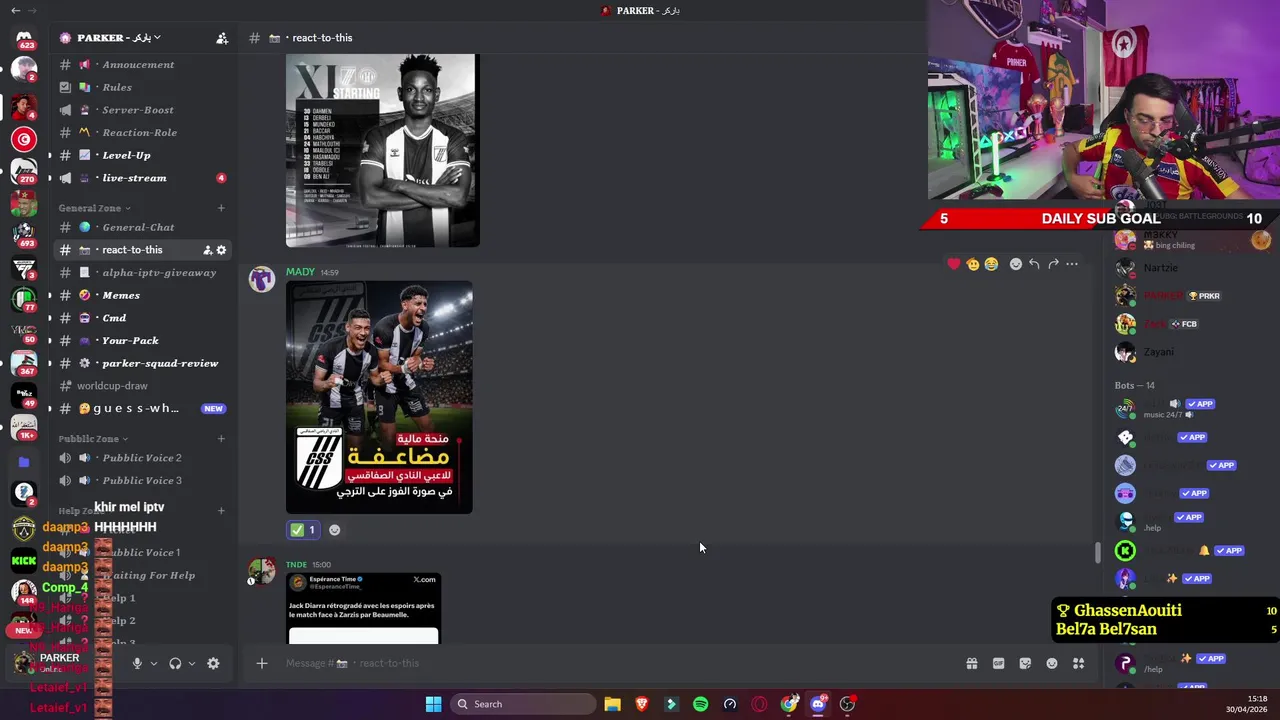Screen dimensions: 1280x720
Task: Open member Zayani in members list
Action: pos(1158,352)
